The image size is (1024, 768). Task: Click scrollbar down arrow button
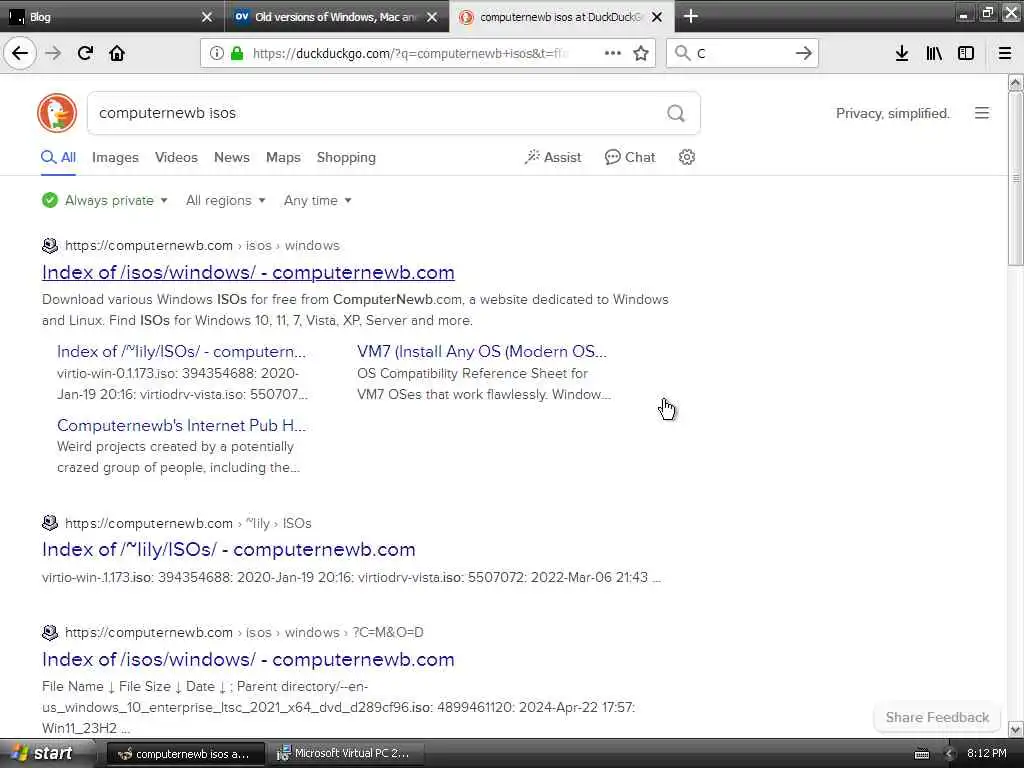point(1015,729)
